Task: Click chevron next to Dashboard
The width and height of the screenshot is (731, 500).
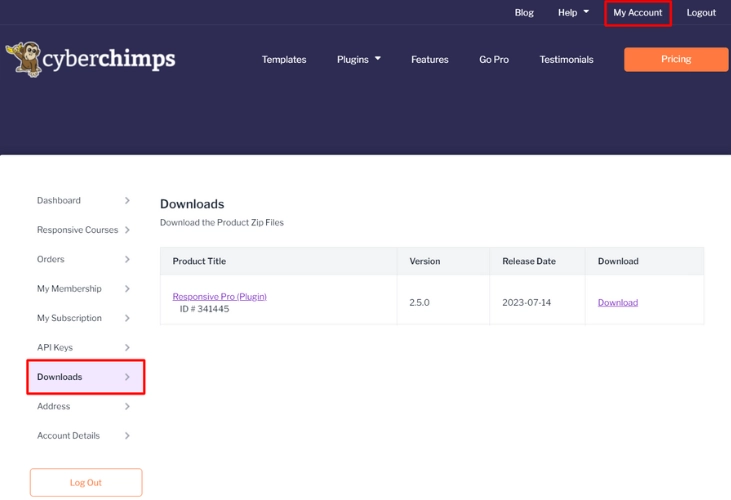Action: click(x=127, y=200)
